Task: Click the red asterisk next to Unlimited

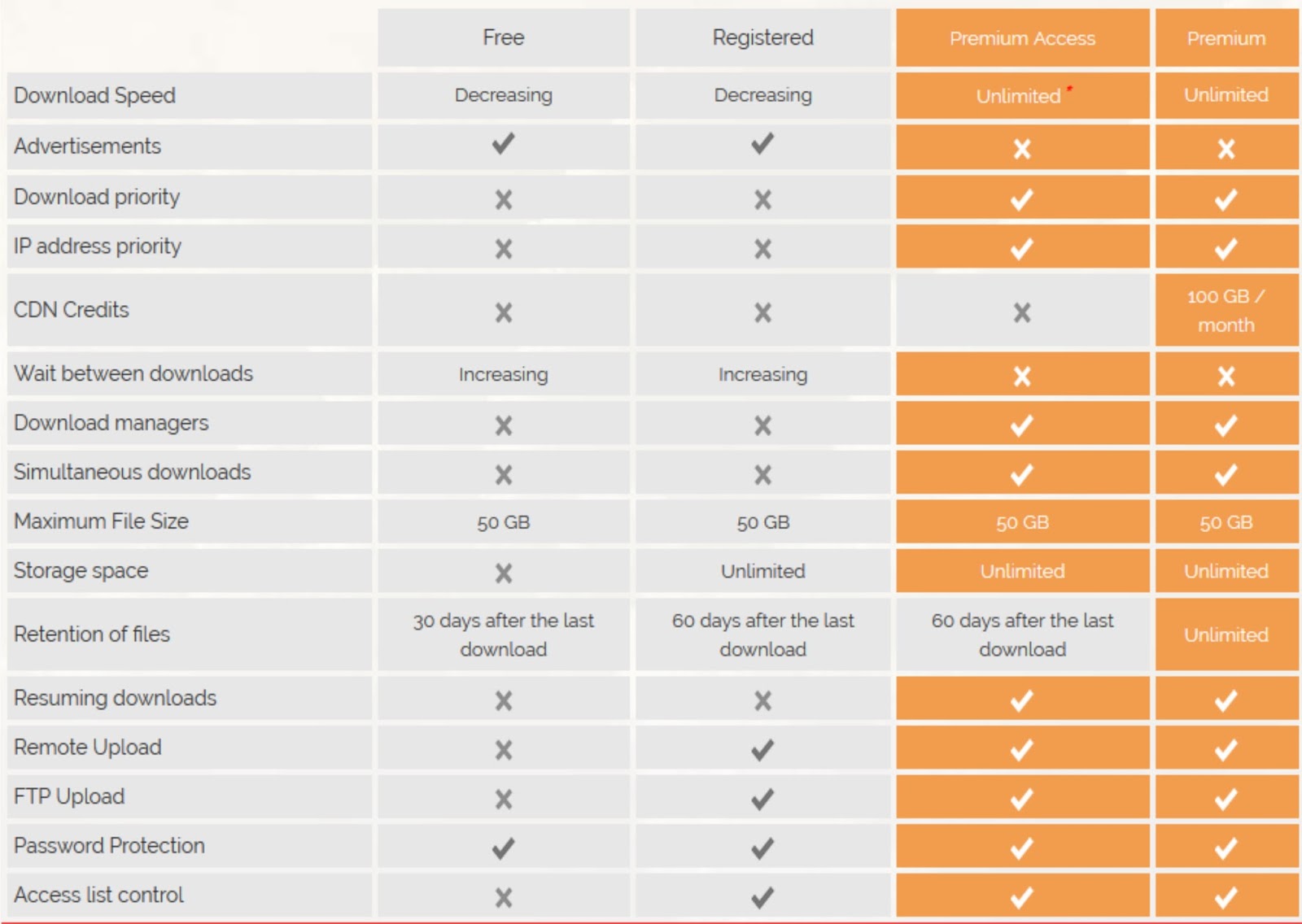Action: pyautogui.click(x=1069, y=88)
